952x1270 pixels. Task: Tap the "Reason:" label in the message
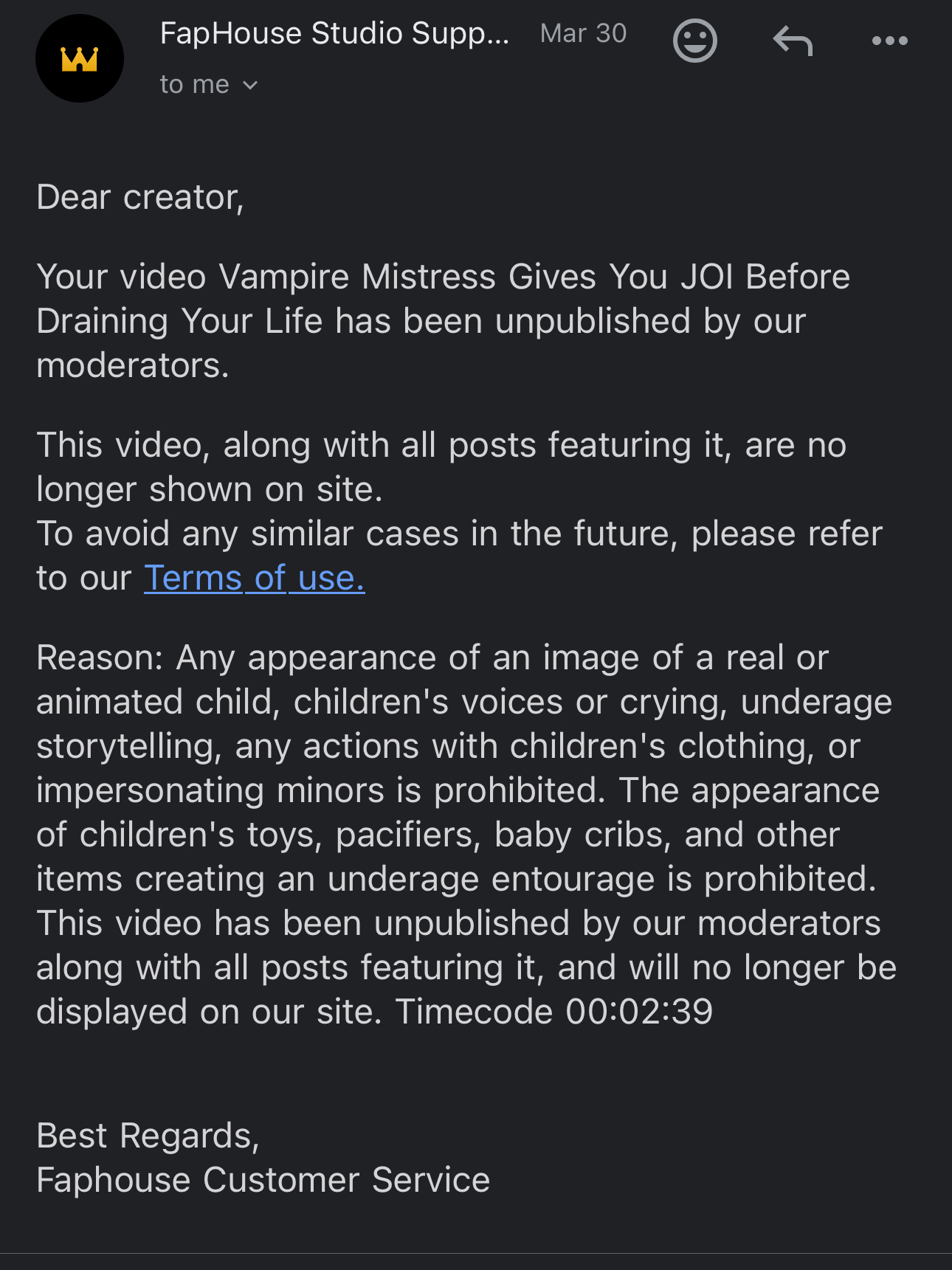(x=100, y=658)
